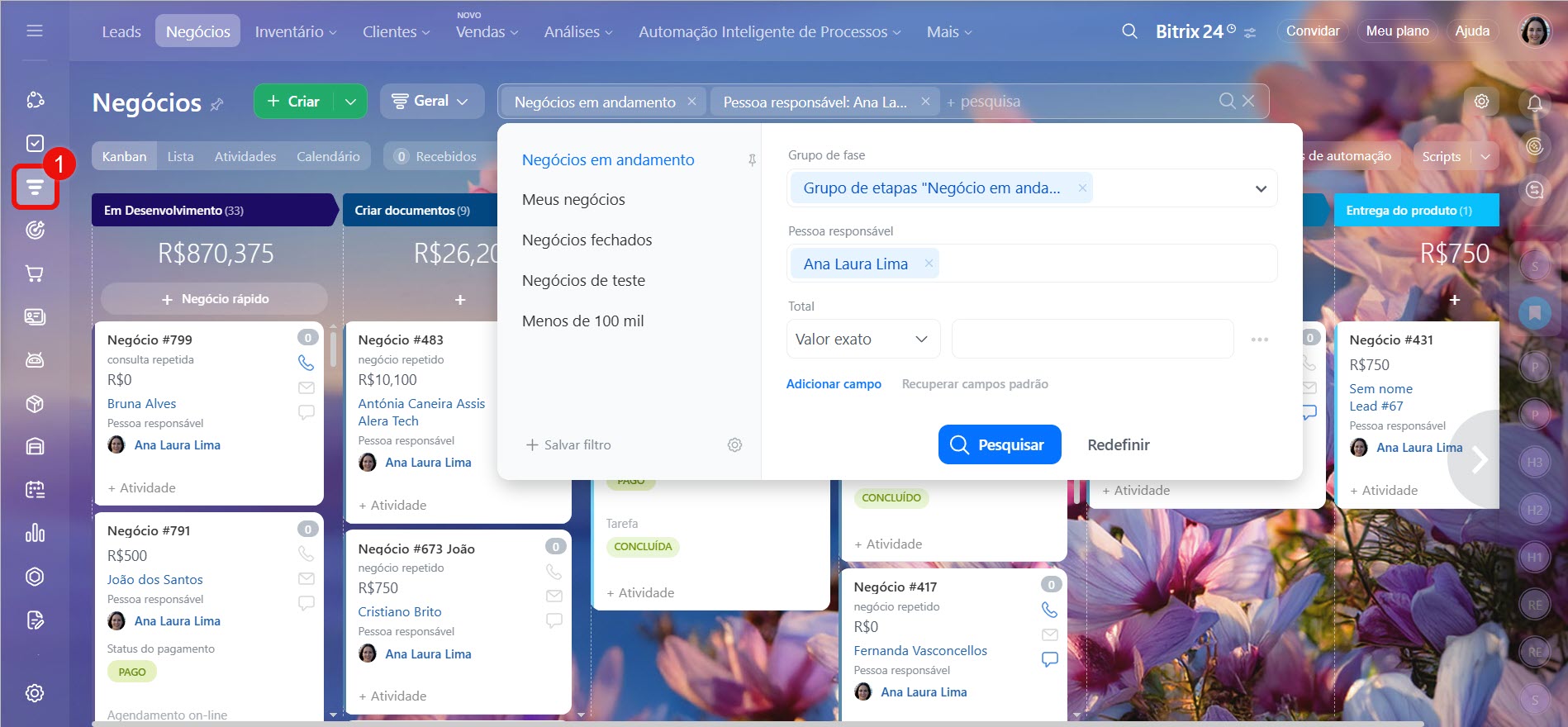This screenshot has height=727, width=1568.
Task: Remove the Negócios em andamento filter chip
Action: tap(691, 102)
